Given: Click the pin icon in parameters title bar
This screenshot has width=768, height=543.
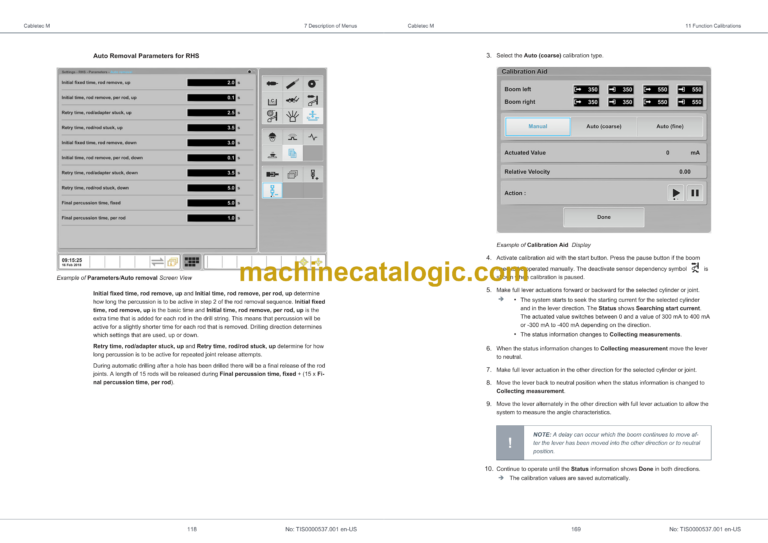Looking at the screenshot, I should coord(249,72).
